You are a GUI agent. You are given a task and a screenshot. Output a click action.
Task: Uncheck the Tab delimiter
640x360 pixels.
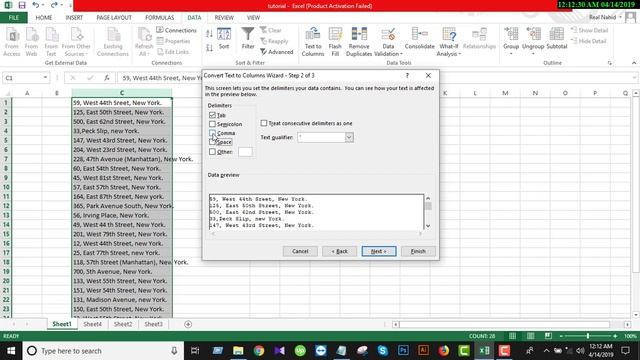(212, 115)
